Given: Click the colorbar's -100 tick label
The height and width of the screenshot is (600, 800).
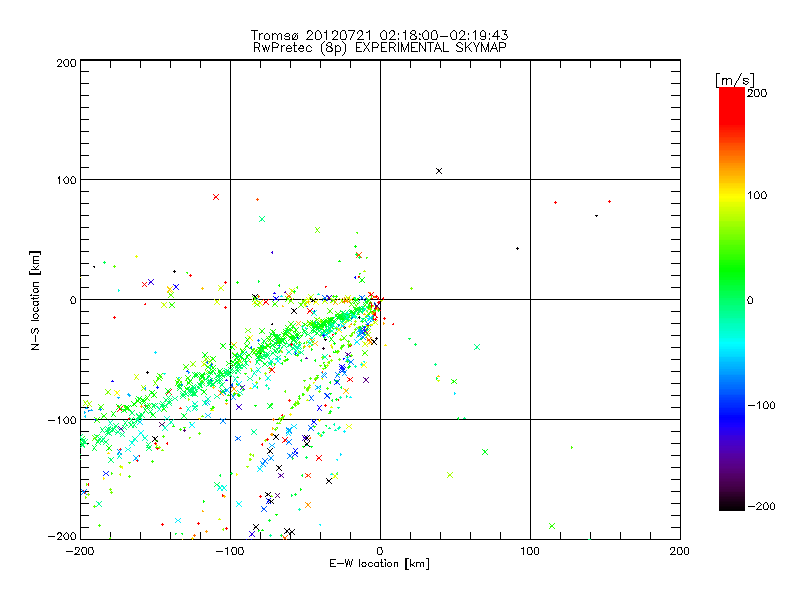Looking at the screenshot, I should 762,405.
